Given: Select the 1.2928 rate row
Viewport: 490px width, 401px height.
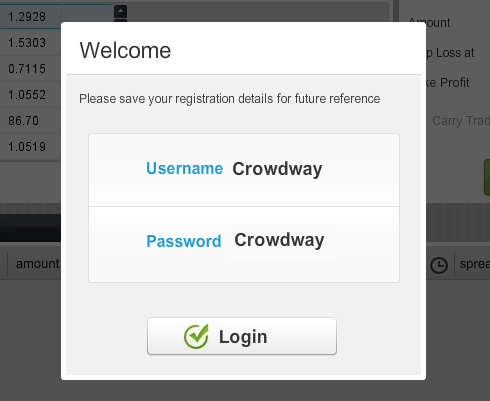Looking at the screenshot, I should (31, 17).
